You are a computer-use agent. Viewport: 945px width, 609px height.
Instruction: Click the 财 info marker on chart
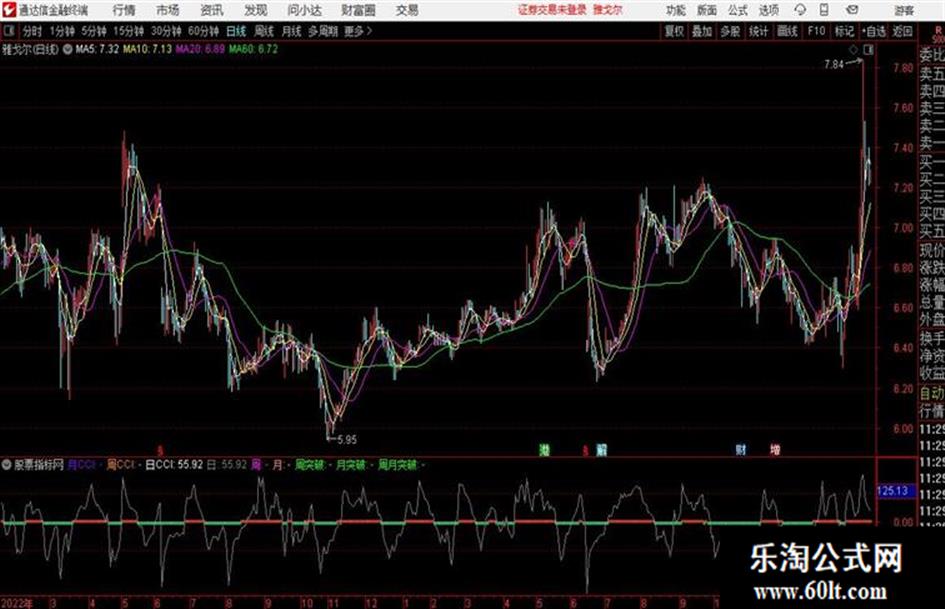click(x=741, y=450)
